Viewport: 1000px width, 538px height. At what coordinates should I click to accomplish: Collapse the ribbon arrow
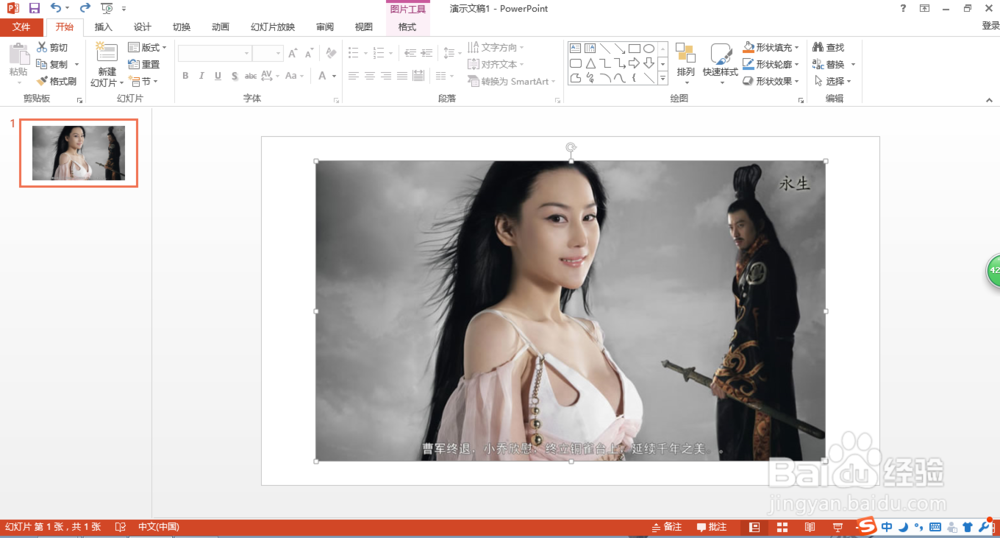[x=989, y=100]
